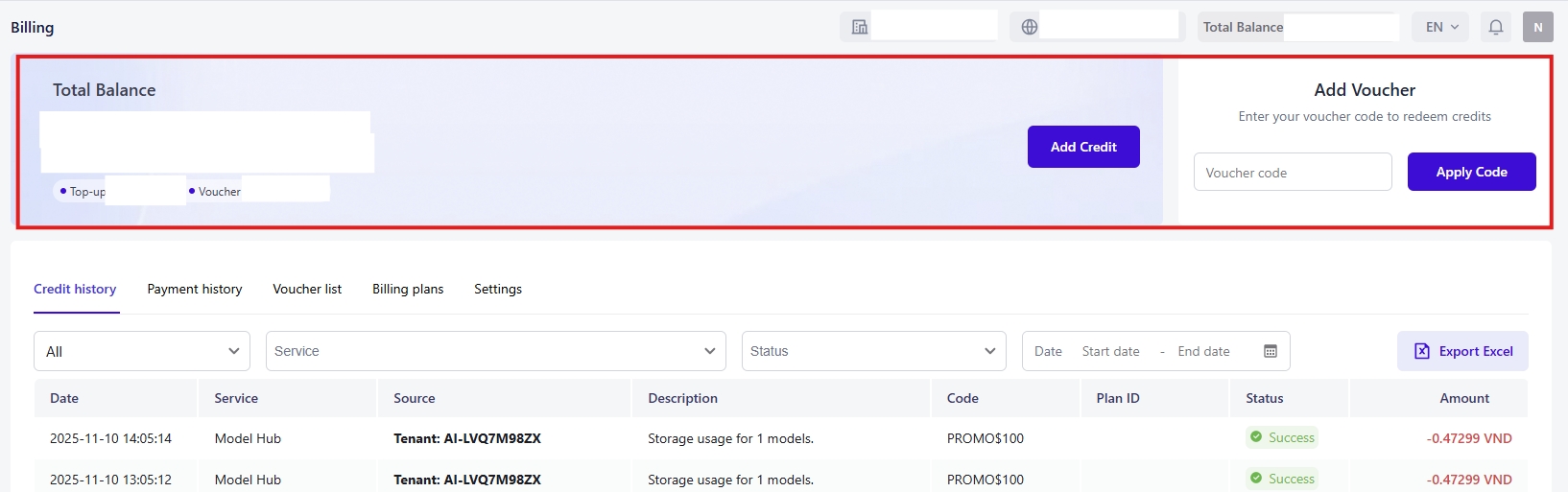
Task: Expand the All filter dropdown
Action: pos(142,351)
